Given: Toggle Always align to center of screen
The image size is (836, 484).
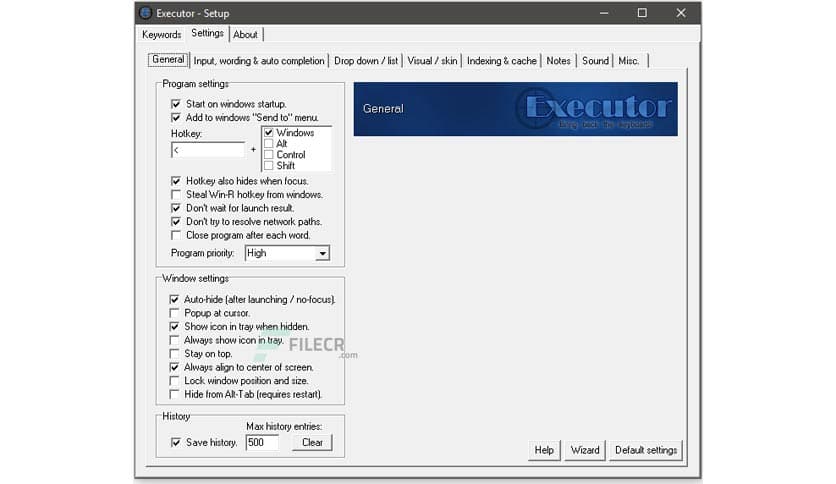Looking at the screenshot, I should [174, 367].
